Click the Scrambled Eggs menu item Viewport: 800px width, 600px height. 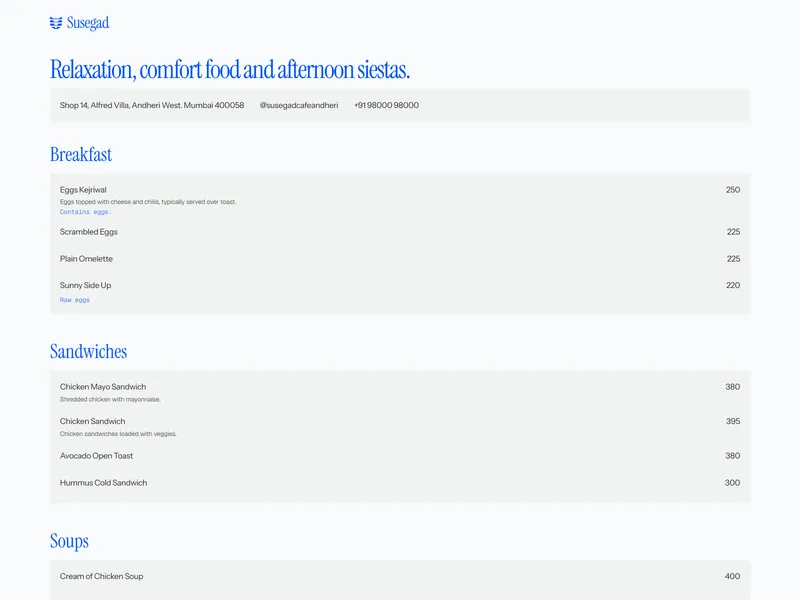point(88,232)
